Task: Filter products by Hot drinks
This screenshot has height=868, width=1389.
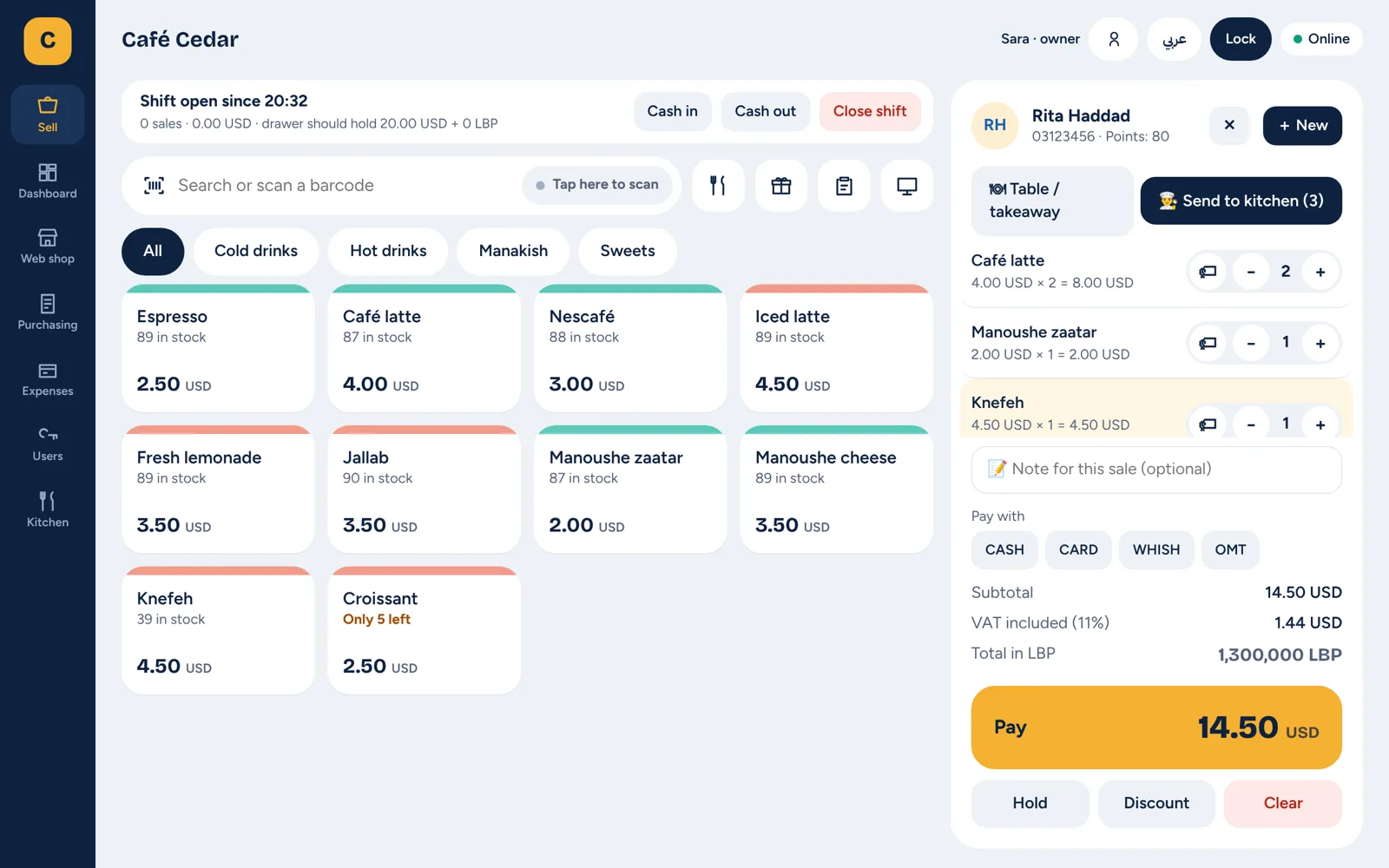Action: pos(388,251)
